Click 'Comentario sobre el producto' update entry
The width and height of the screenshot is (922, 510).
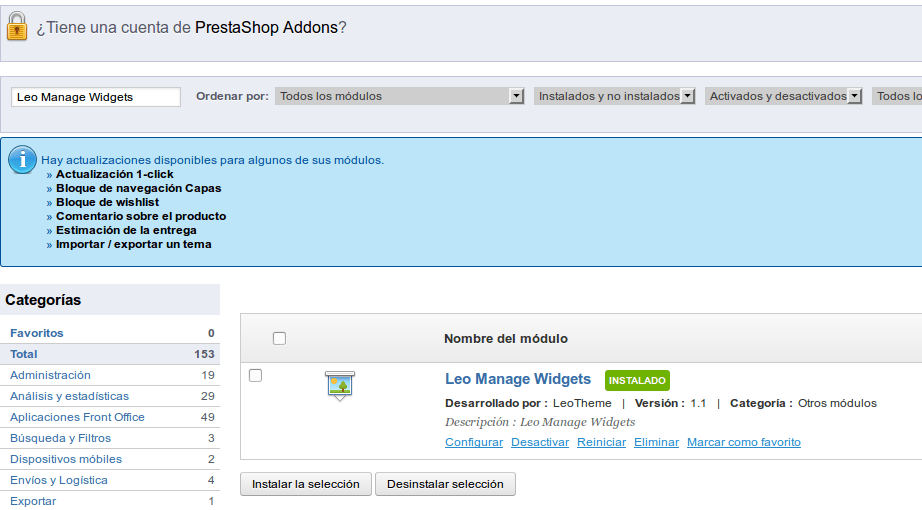tap(141, 216)
